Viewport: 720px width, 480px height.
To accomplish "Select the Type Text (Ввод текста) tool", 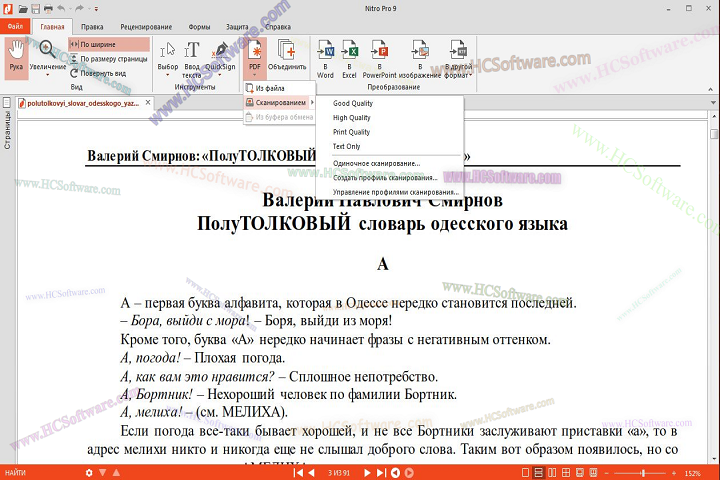I will coord(192,55).
